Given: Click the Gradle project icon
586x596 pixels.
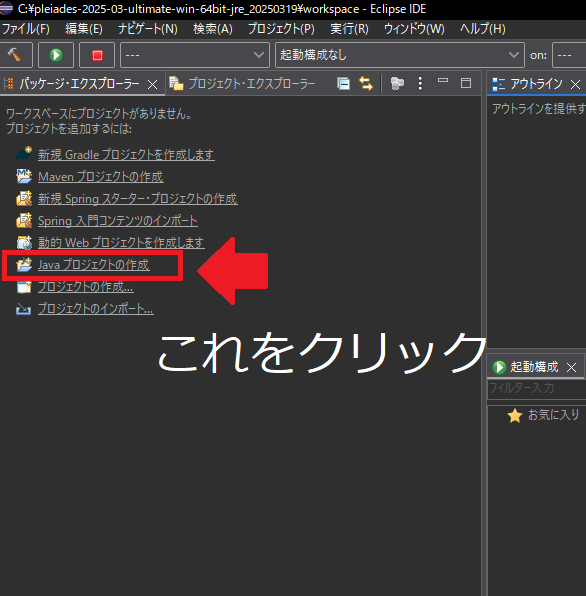Looking at the screenshot, I should tap(24, 154).
